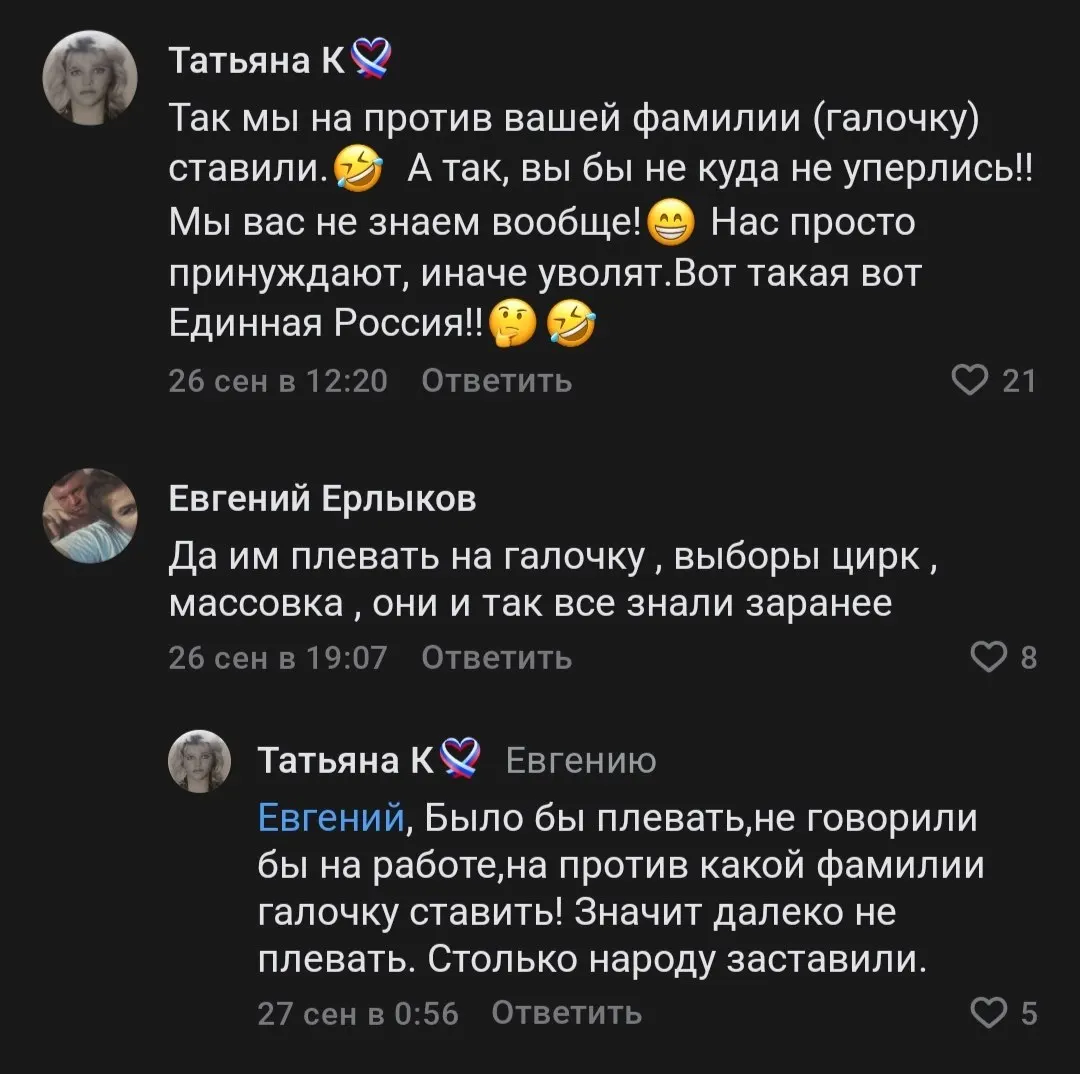1080x1074 pixels.
Task: Open timestamp 26 сен в 19:07
Action: tap(278, 657)
